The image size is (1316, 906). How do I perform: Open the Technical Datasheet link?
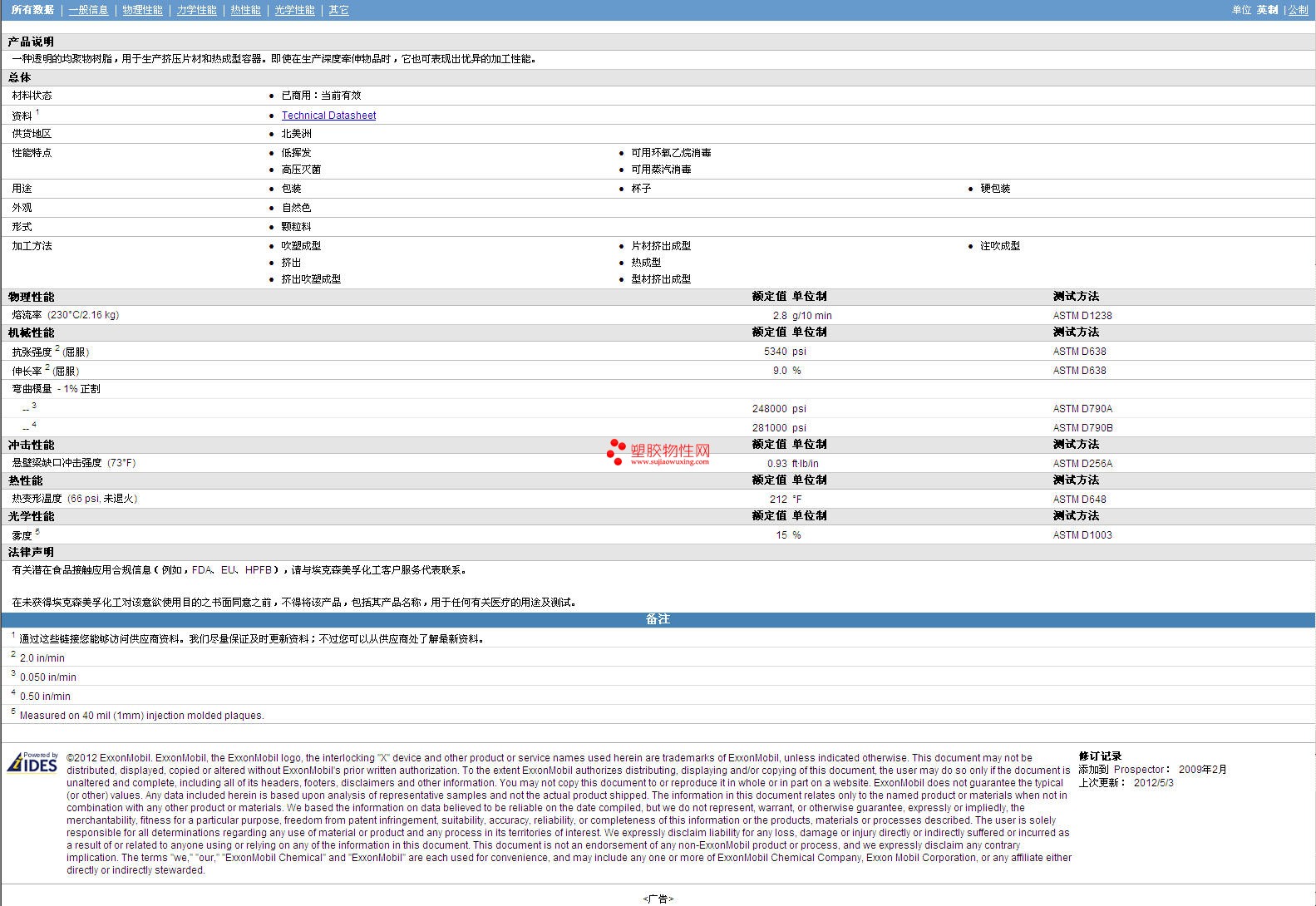(x=328, y=116)
